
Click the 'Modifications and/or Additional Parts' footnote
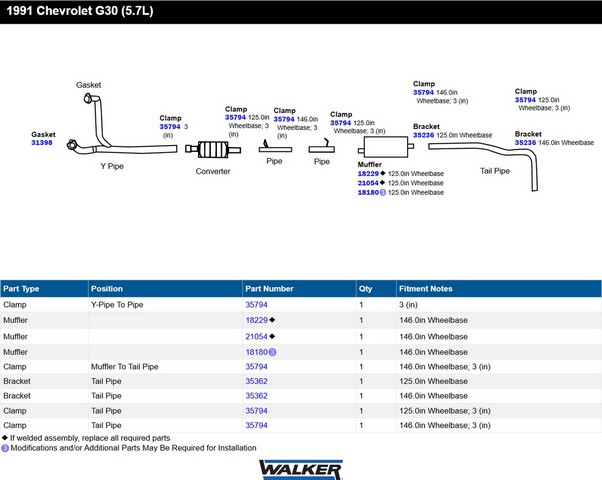tap(133, 448)
